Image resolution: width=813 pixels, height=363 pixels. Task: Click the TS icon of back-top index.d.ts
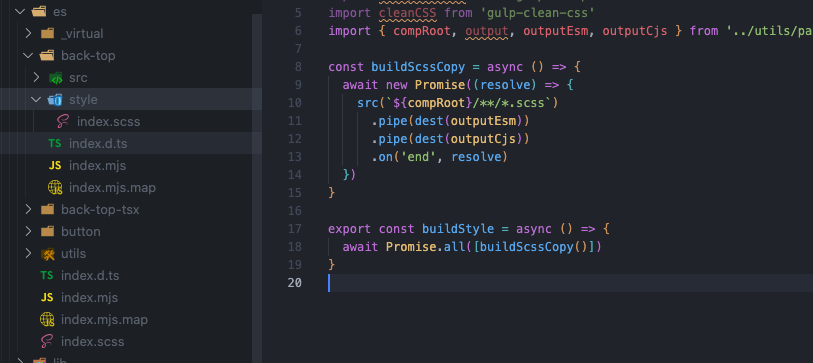pyautogui.click(x=55, y=144)
